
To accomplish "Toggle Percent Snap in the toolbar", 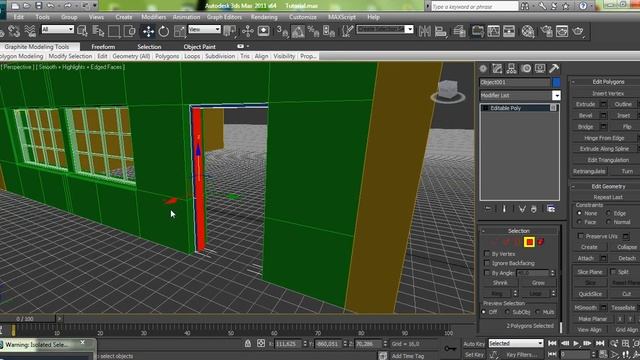I will [313, 31].
